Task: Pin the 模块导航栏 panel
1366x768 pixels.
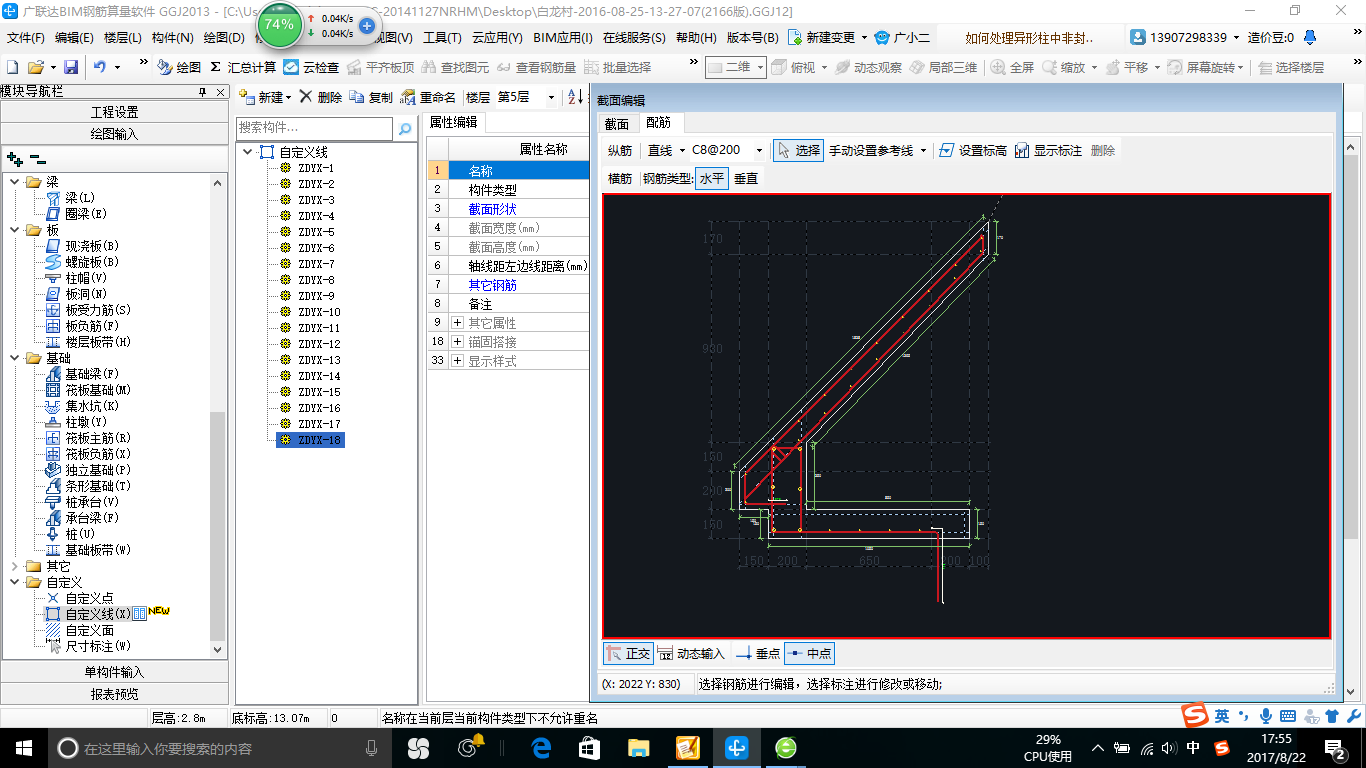Action: point(202,91)
